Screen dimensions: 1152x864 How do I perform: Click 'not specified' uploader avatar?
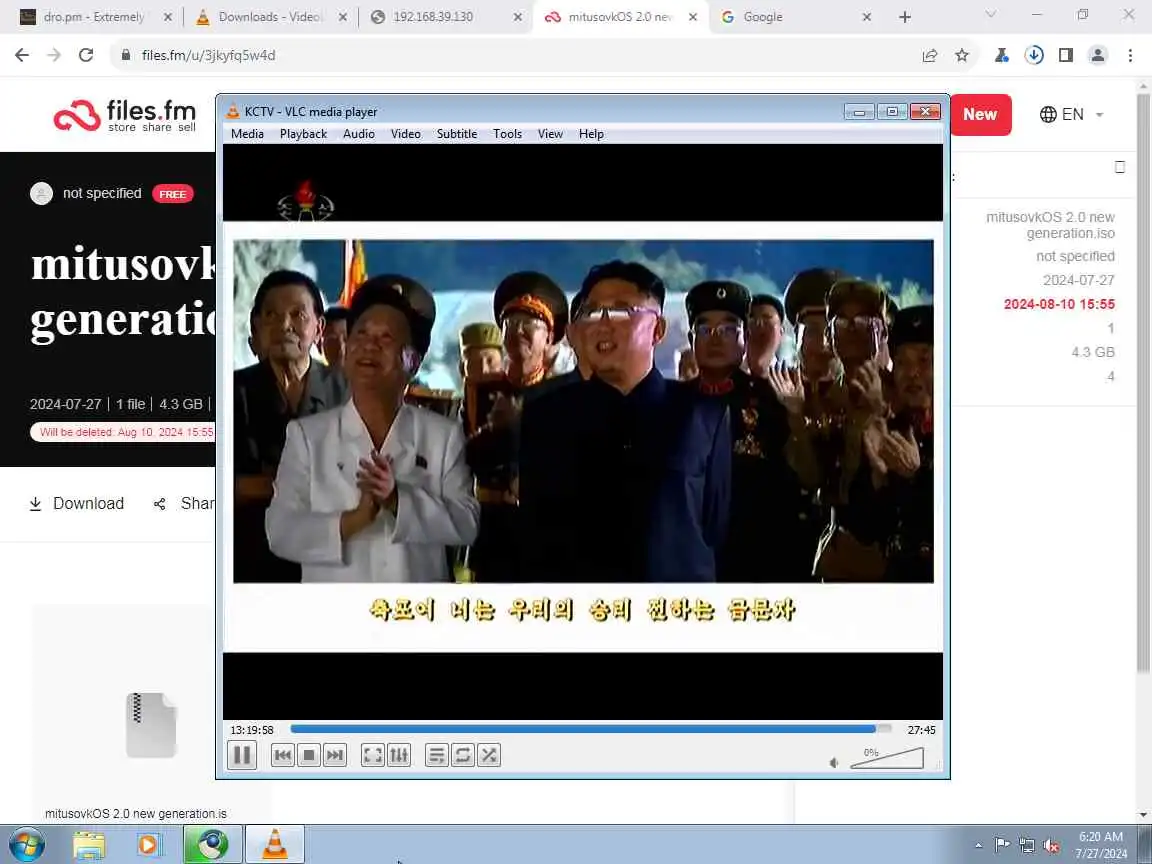41,193
